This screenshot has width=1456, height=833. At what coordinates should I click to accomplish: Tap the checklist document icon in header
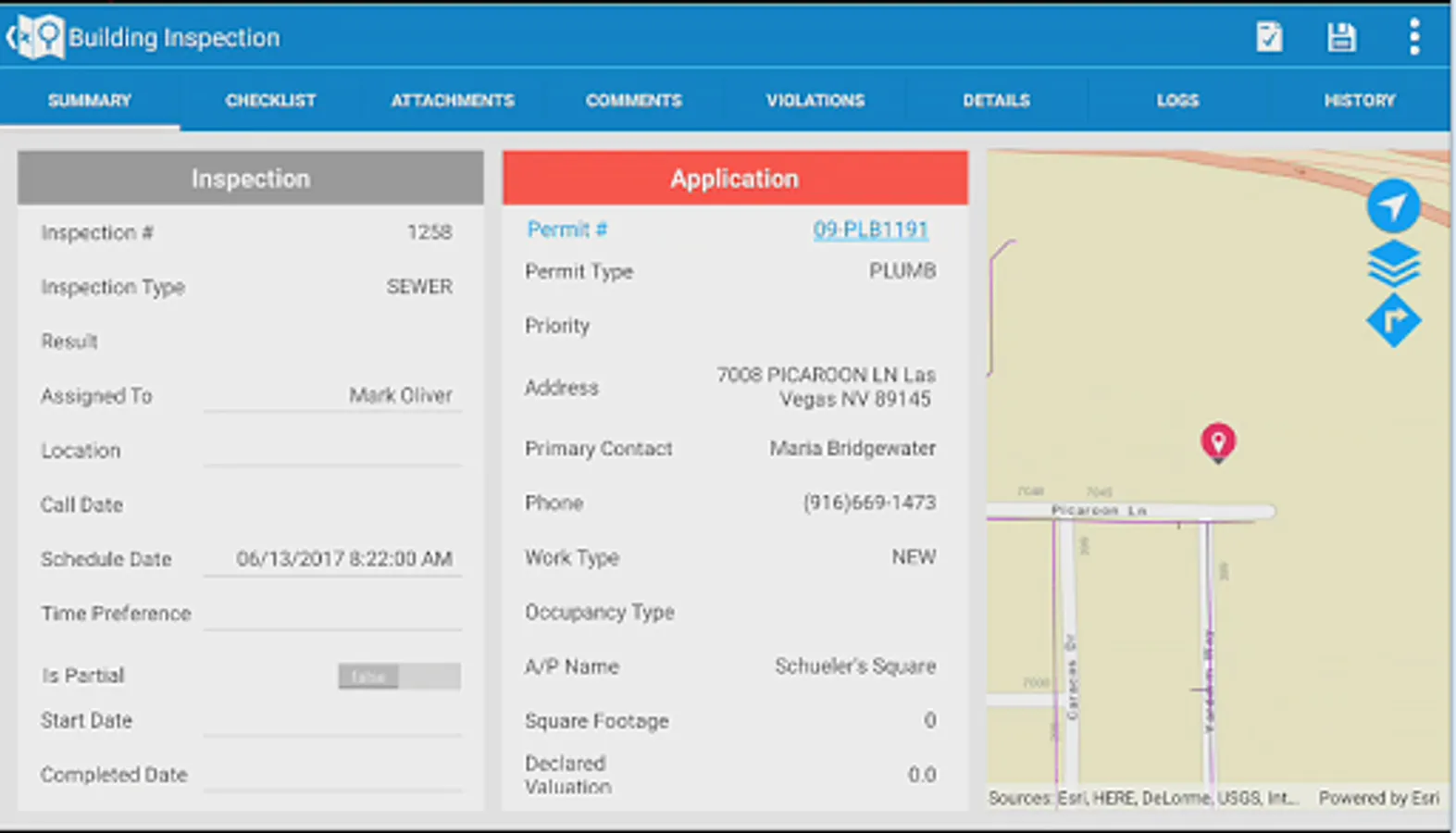(x=1269, y=37)
